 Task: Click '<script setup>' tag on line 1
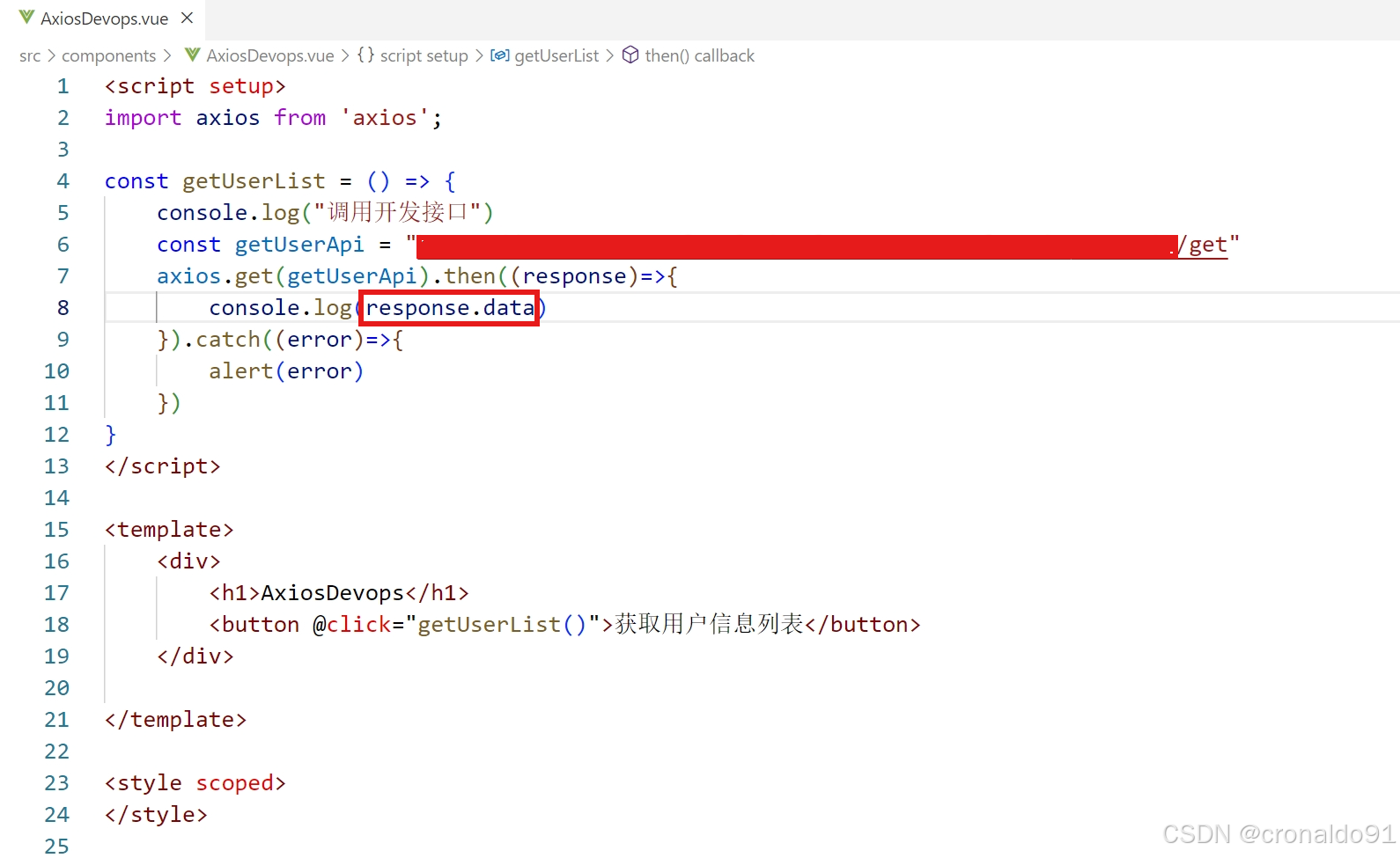click(195, 86)
